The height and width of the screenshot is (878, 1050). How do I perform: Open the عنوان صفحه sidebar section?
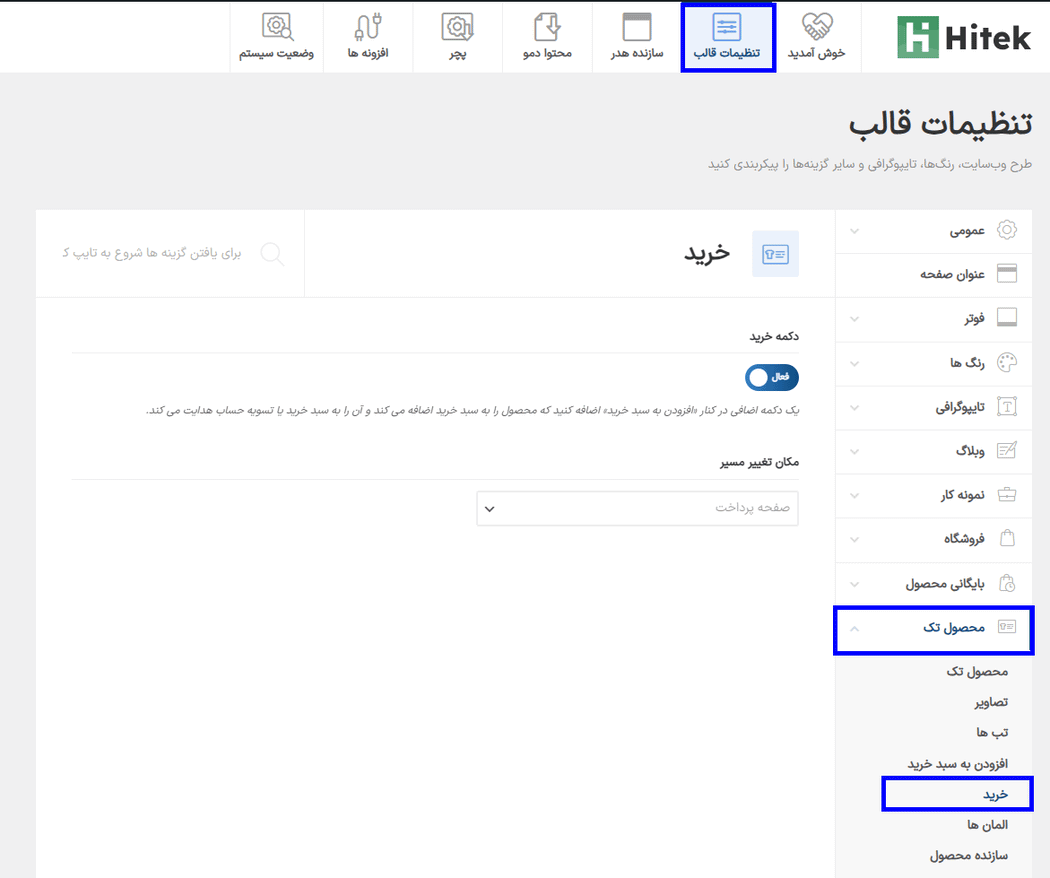(x=933, y=275)
